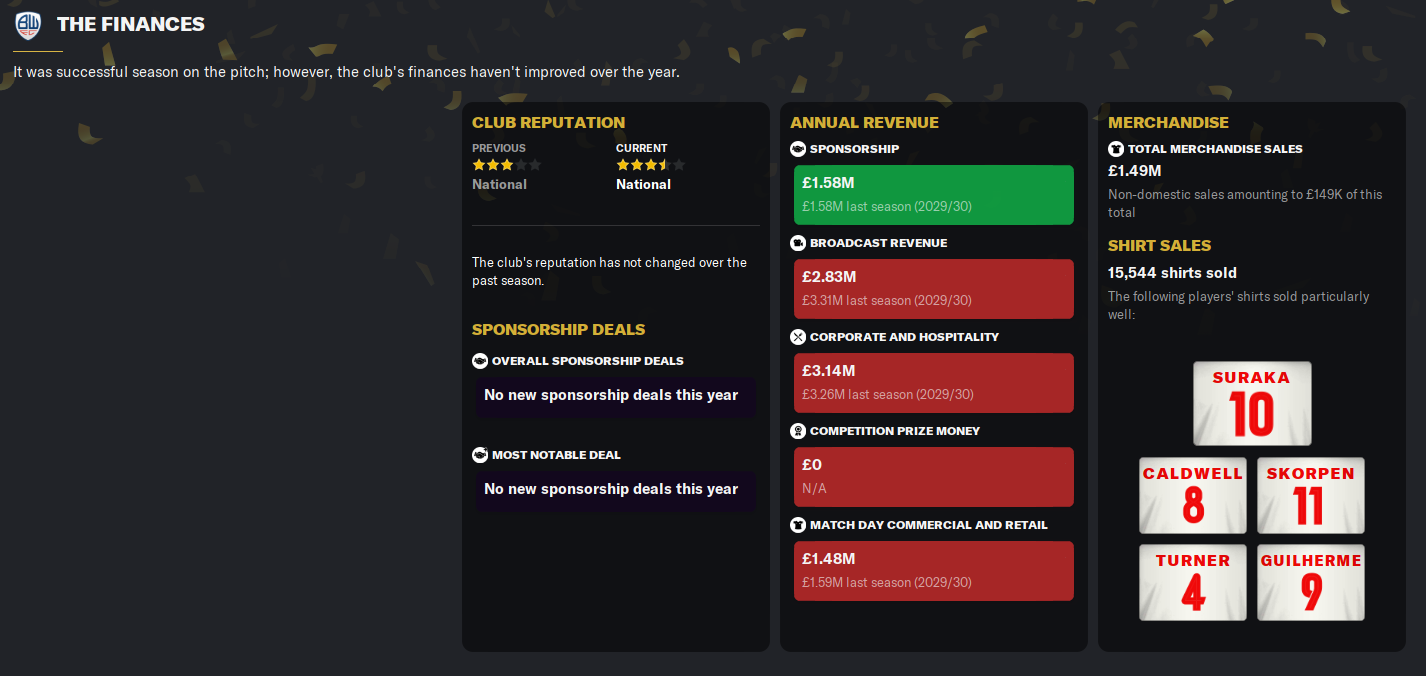This screenshot has width=1426, height=676.
Task: Click the Caldwell number 8 shirt
Action: (1193, 495)
